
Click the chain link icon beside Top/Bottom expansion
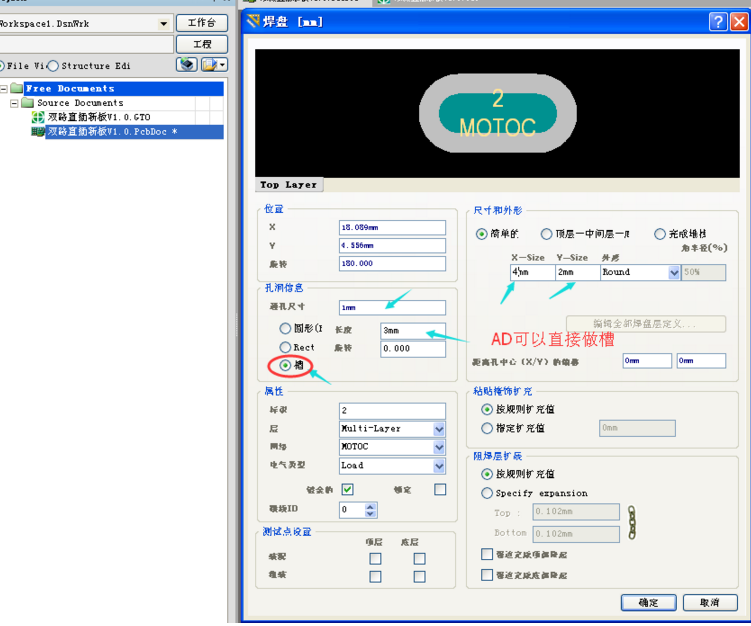pyautogui.click(x=632, y=522)
